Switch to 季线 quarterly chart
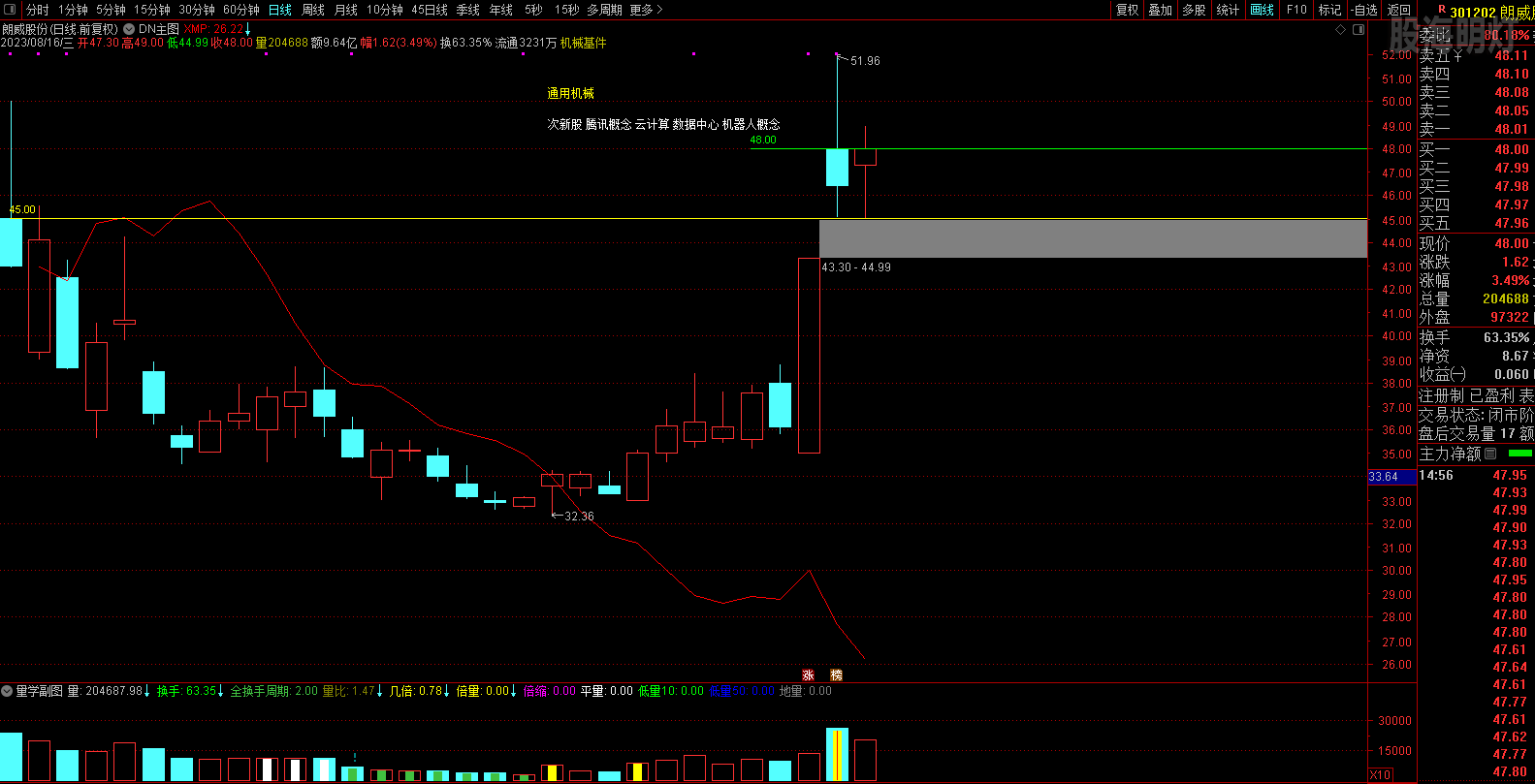 468,10
